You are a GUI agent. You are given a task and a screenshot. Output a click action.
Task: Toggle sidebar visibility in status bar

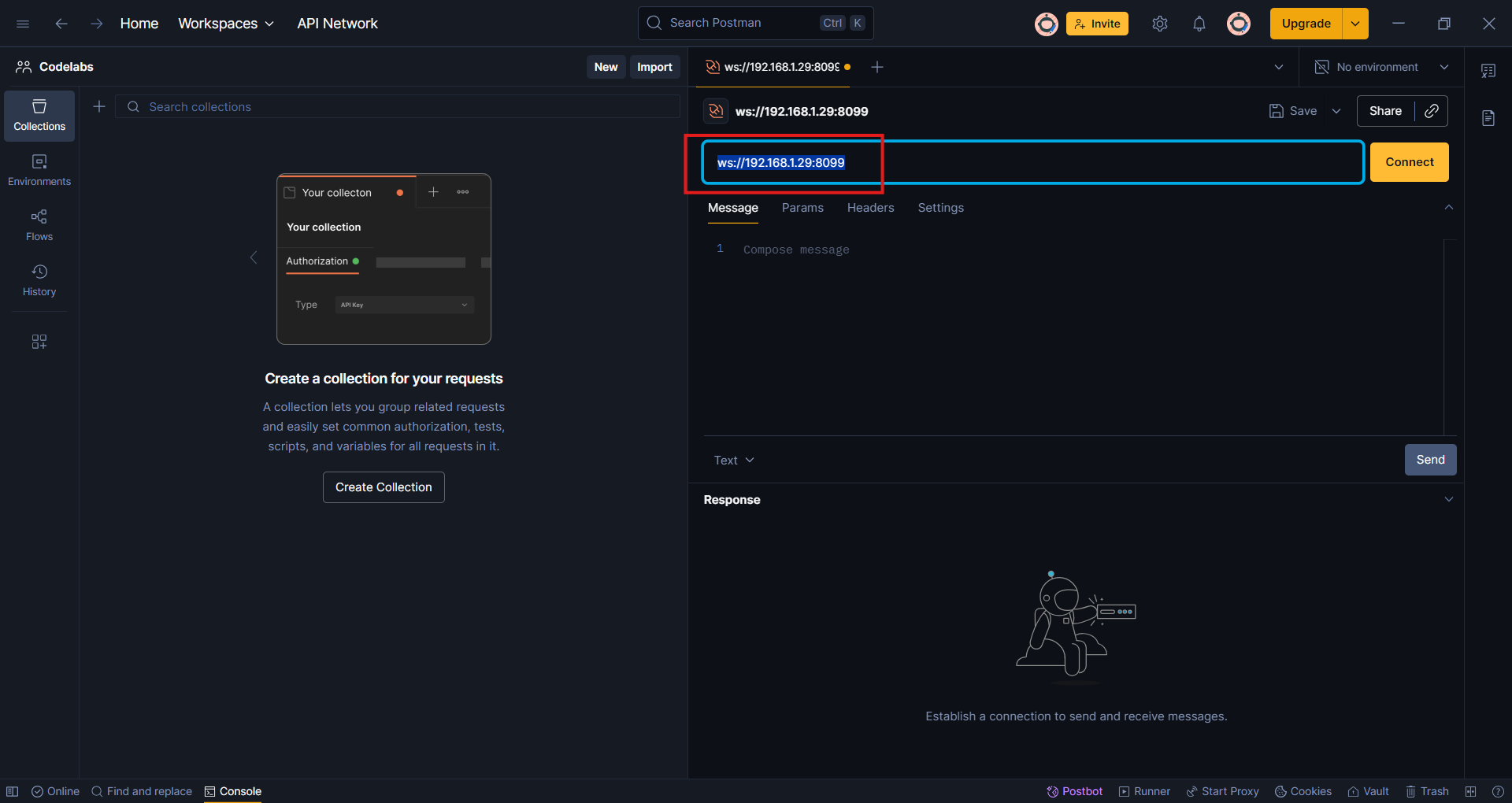pos(13,791)
